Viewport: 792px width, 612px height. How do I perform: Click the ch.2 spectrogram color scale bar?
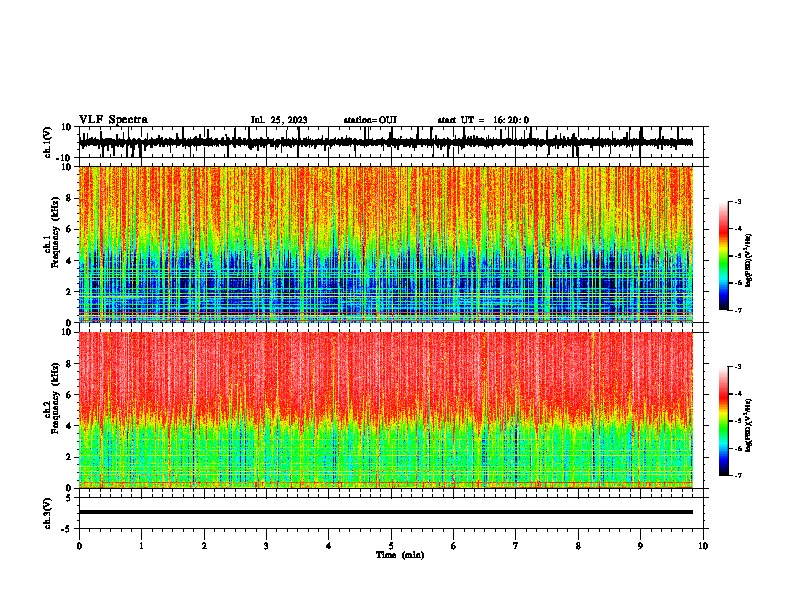pos(724,421)
